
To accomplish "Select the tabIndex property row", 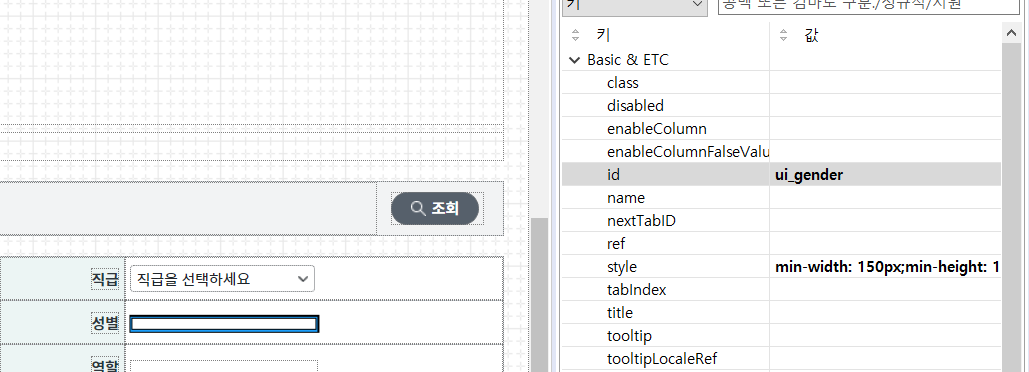I will [781, 290].
